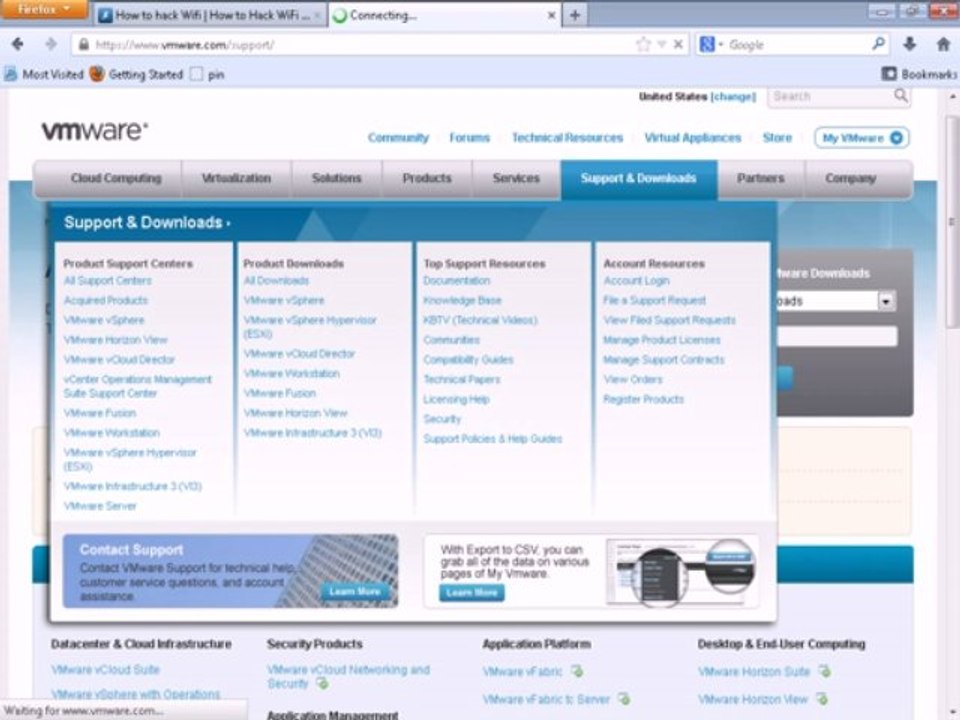Viewport: 960px width, 720px height.
Task: Click the site search magnifier icon
Action: (901, 96)
